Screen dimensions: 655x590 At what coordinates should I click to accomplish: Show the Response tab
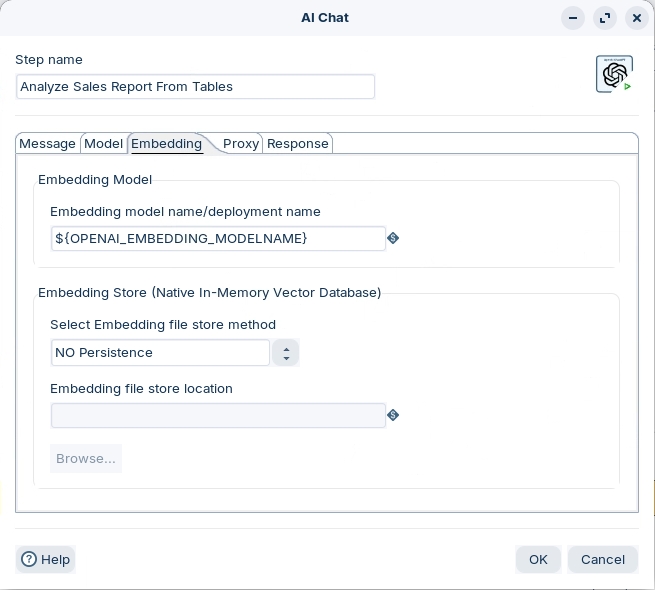(x=298, y=144)
